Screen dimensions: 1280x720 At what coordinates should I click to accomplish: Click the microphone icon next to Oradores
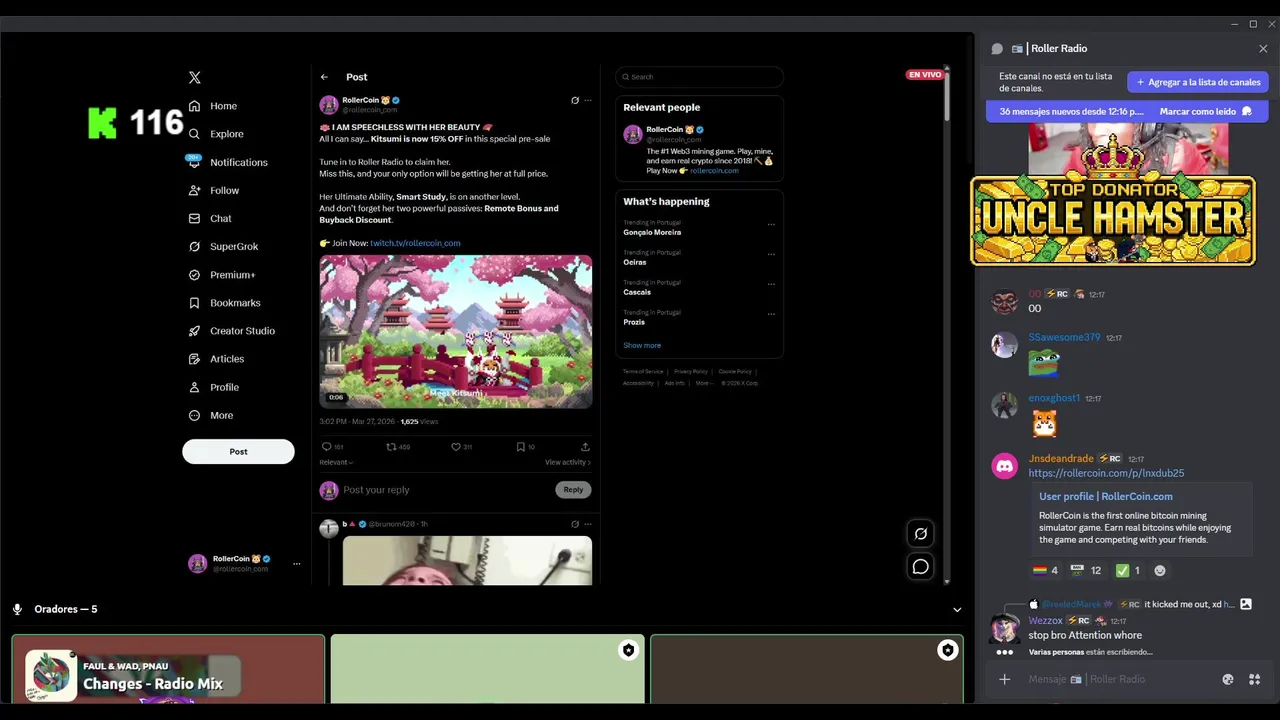(17, 609)
